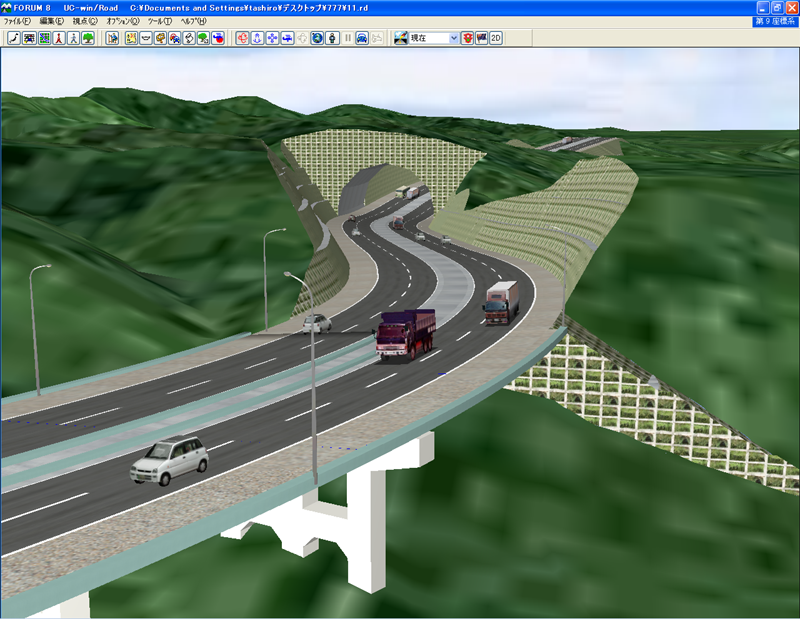800x619 pixels.
Task: Click the yellow map drawing icon
Action: point(131,38)
